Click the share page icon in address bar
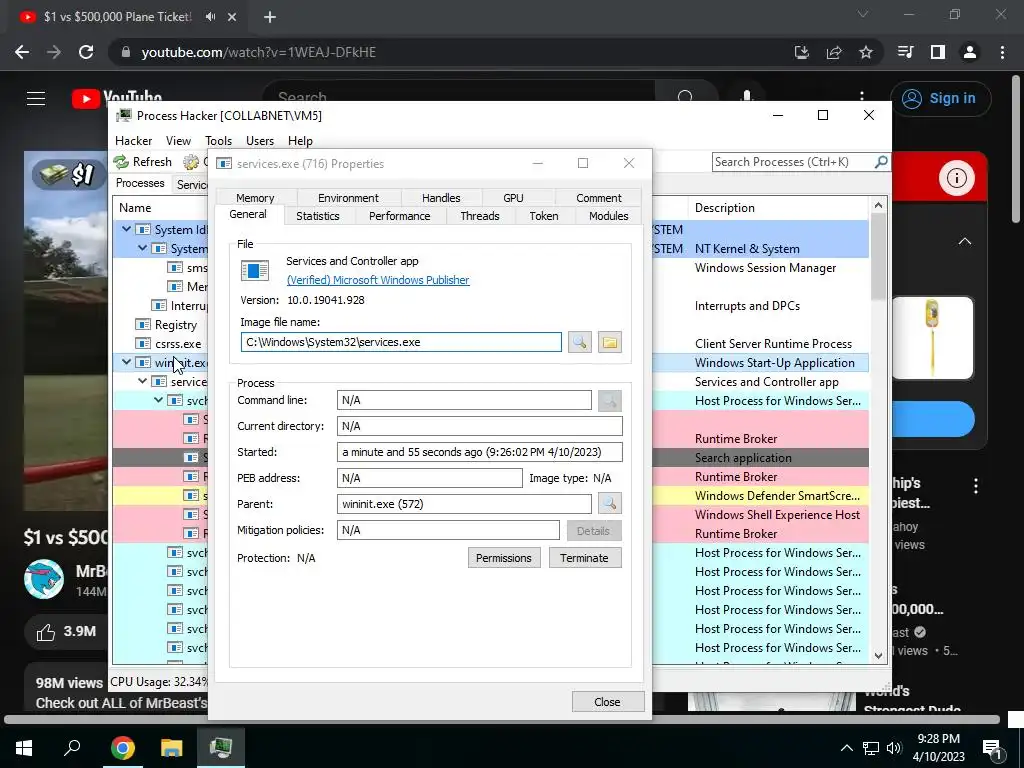Viewport: 1024px width, 768px height. (834, 52)
